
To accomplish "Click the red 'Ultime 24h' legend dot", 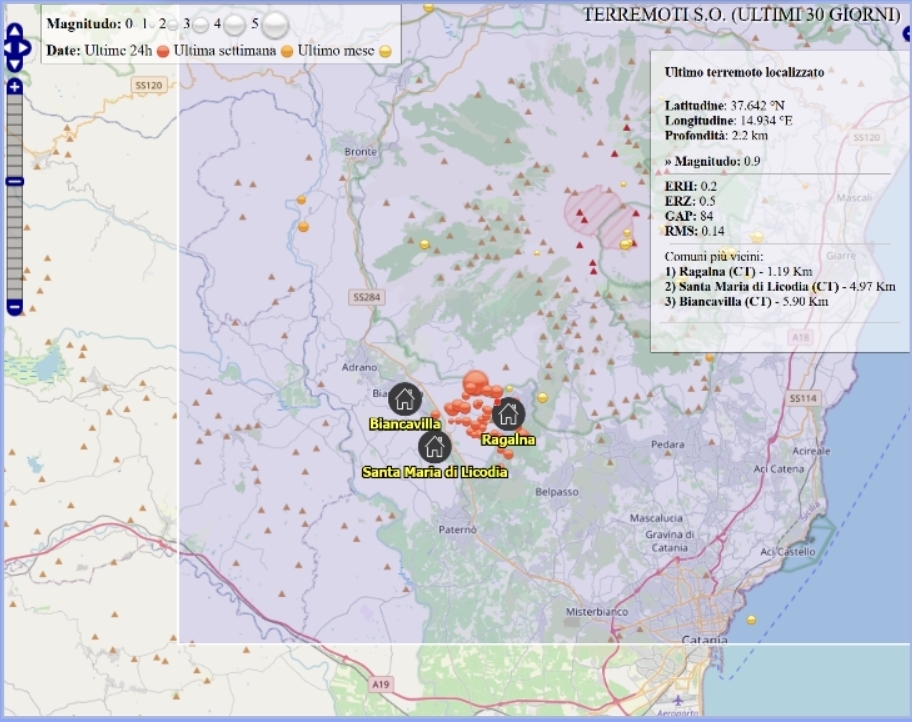I will tap(163, 51).
